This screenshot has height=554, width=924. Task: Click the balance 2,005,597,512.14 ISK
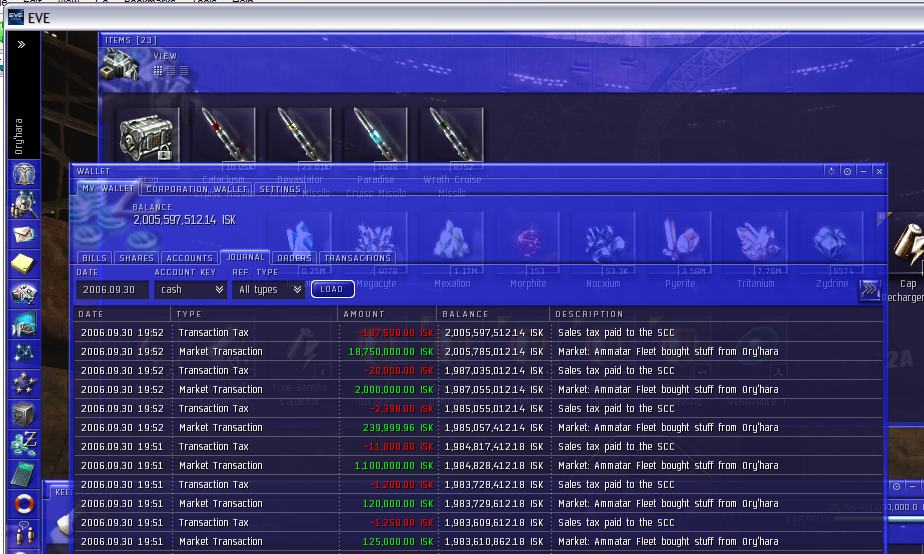pos(184,220)
